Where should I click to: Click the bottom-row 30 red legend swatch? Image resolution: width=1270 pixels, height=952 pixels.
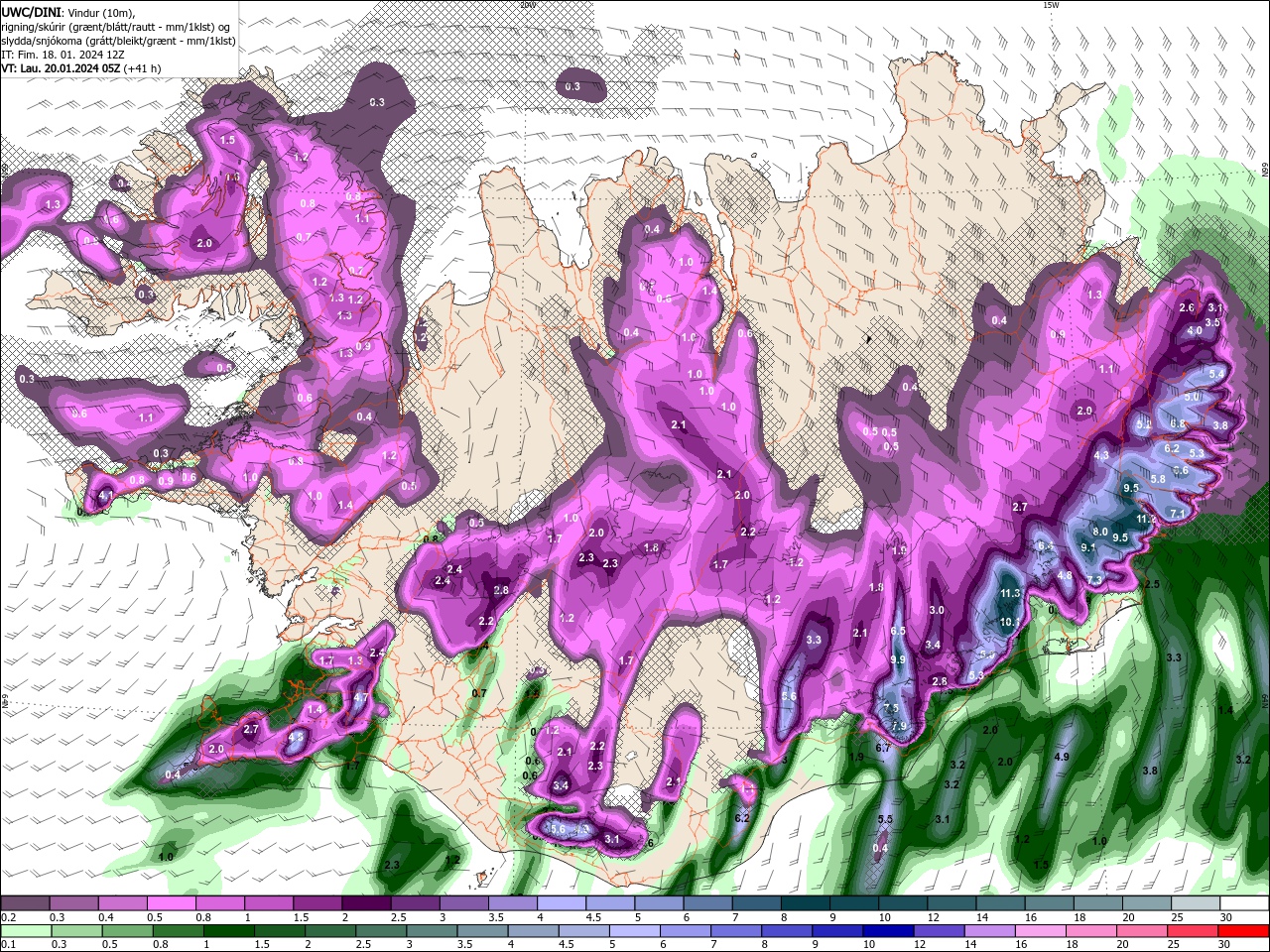(1244, 931)
